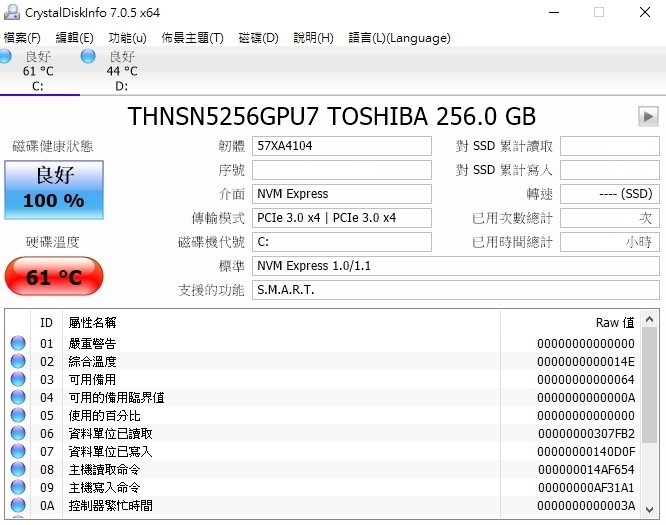Select the 主機寫入命令 attribute name
Image resolution: width=666 pixels, height=525 pixels.
point(104,488)
